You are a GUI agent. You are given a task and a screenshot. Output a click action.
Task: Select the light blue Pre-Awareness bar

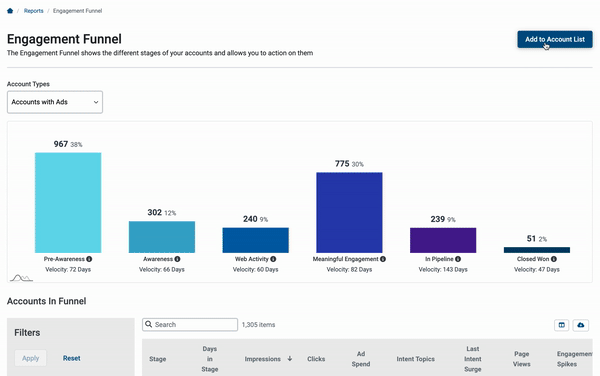68,203
